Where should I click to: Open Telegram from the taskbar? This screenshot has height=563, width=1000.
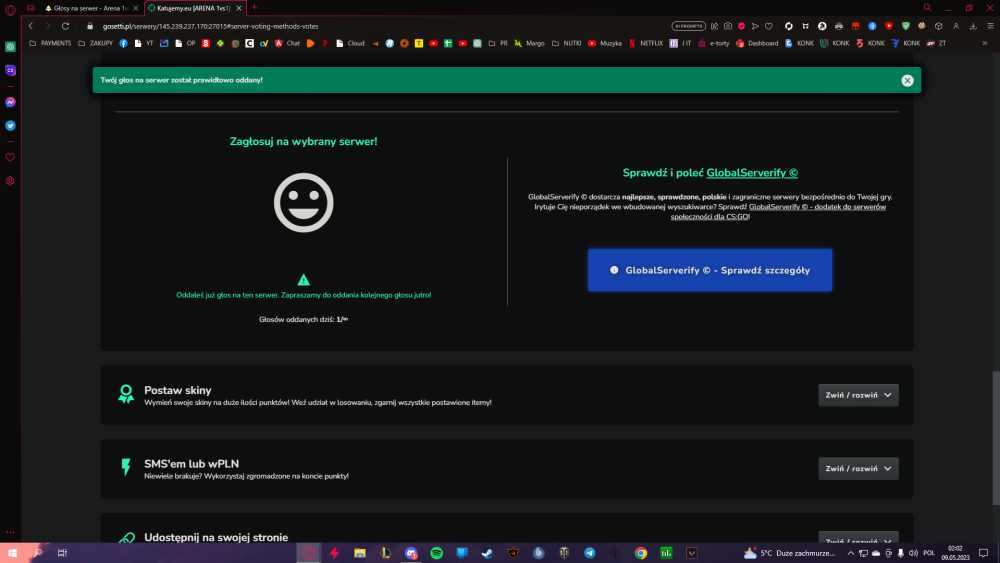click(x=590, y=553)
